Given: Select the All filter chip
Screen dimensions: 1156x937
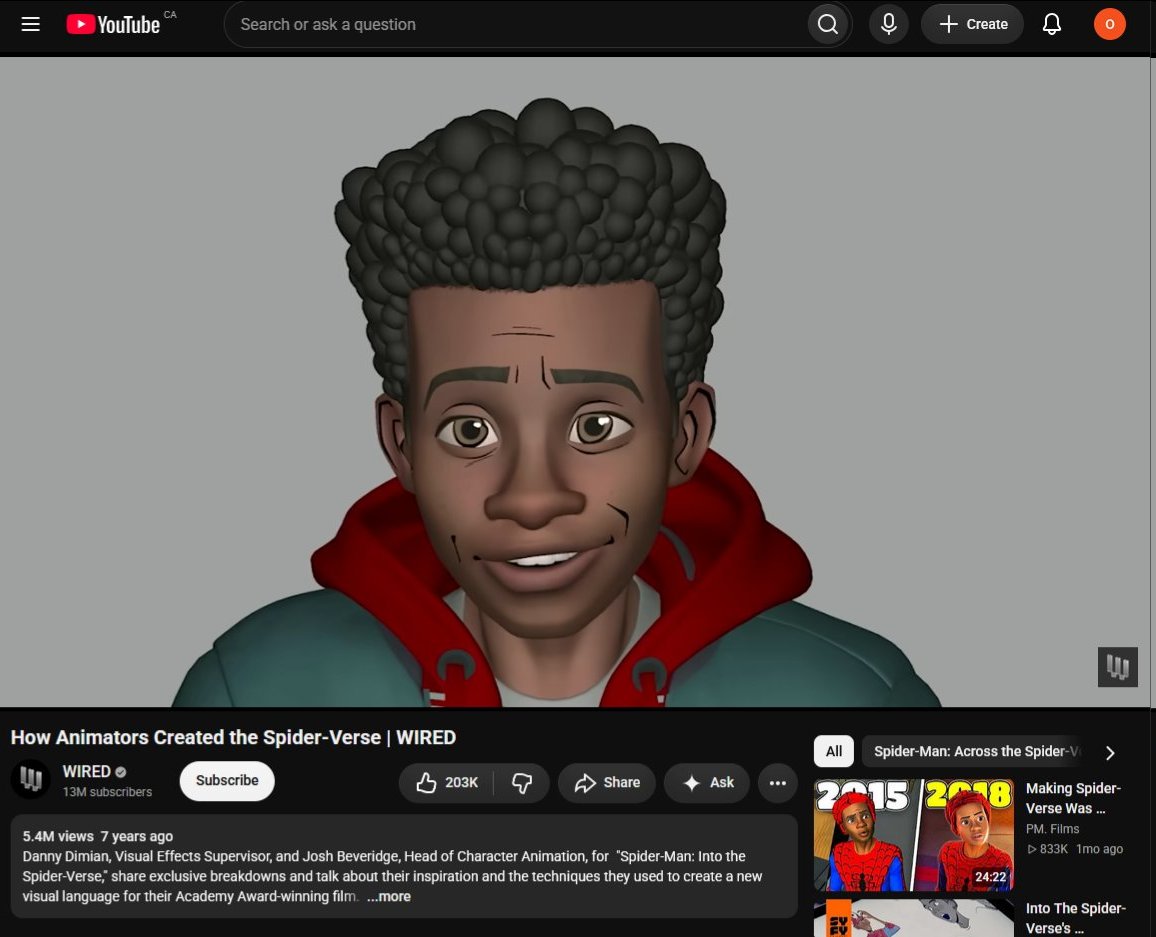Looking at the screenshot, I should 834,751.
